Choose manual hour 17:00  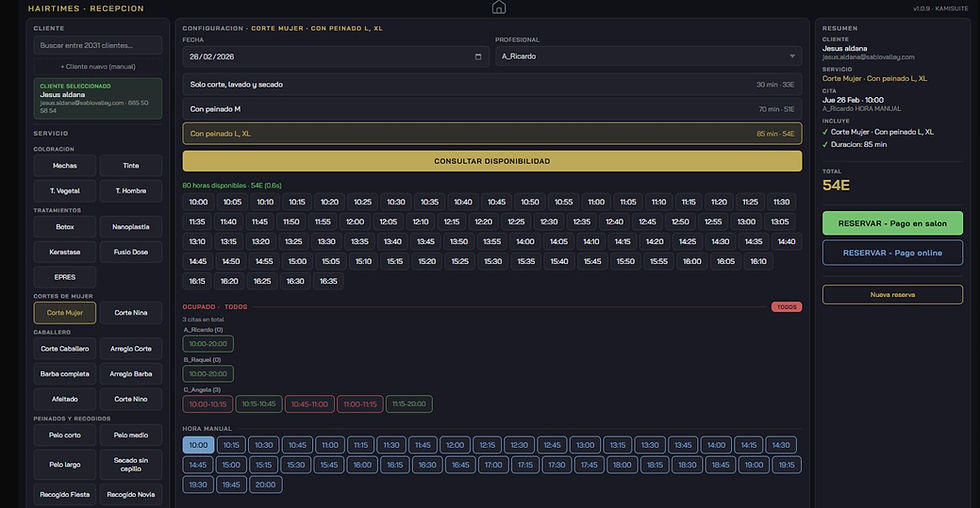pos(493,465)
